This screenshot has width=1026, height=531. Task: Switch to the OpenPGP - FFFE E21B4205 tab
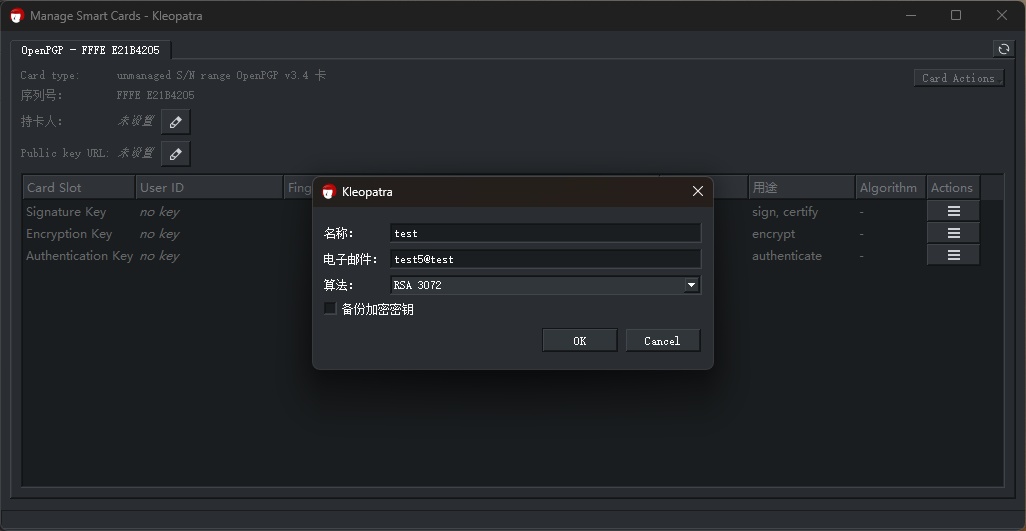(90, 50)
